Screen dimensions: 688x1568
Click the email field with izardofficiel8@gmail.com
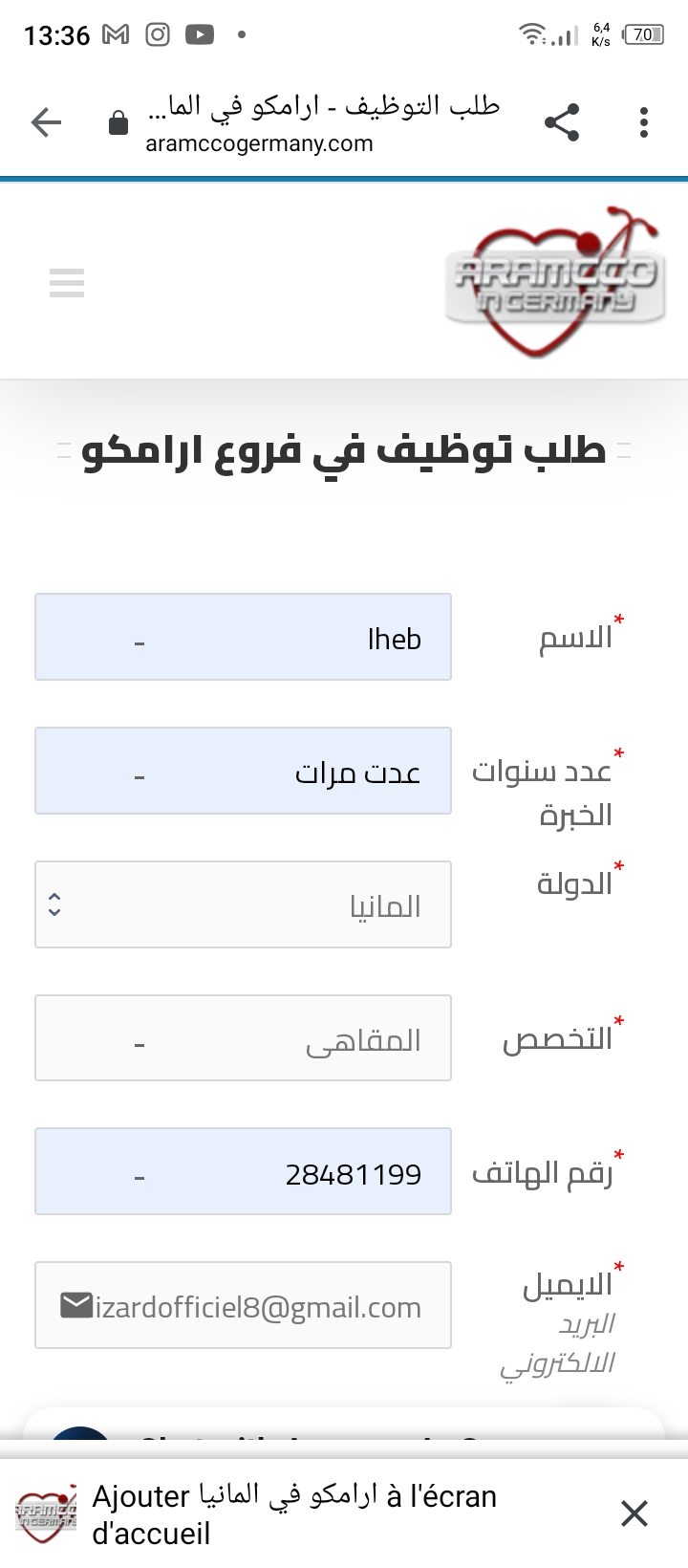[x=243, y=1305]
